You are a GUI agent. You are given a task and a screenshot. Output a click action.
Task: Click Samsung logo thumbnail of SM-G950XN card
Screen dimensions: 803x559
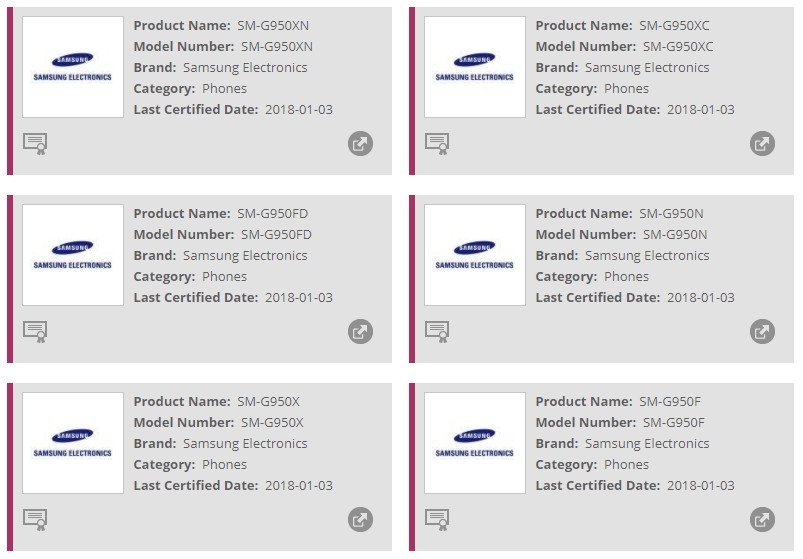(x=73, y=67)
